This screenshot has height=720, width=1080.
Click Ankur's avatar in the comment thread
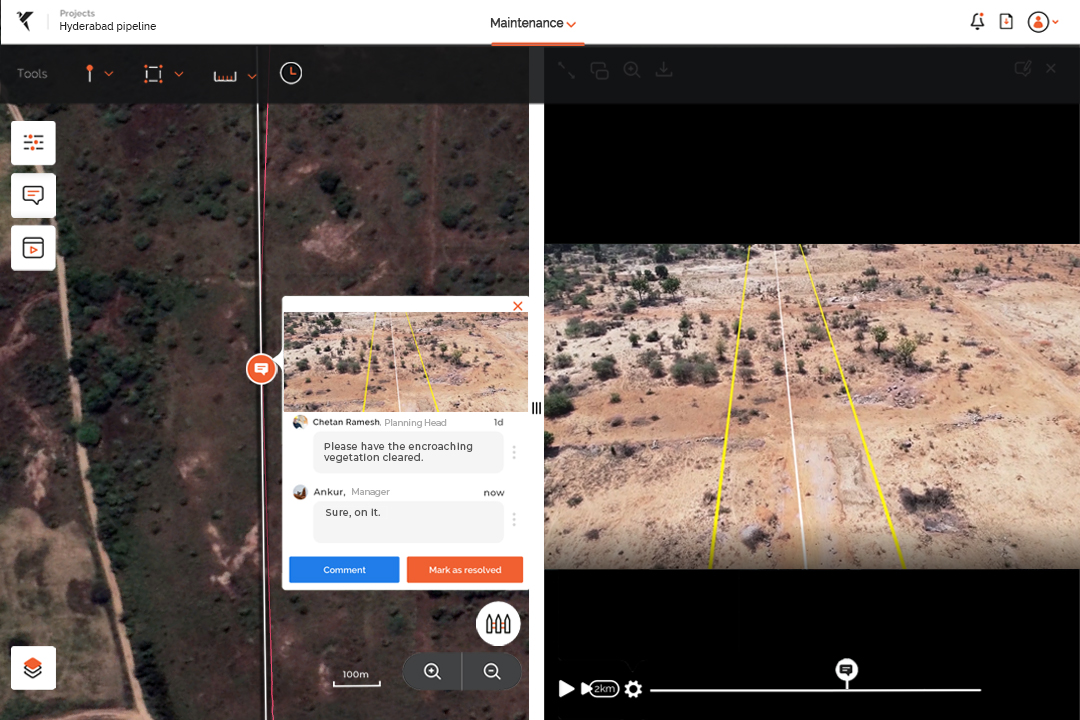(300, 492)
